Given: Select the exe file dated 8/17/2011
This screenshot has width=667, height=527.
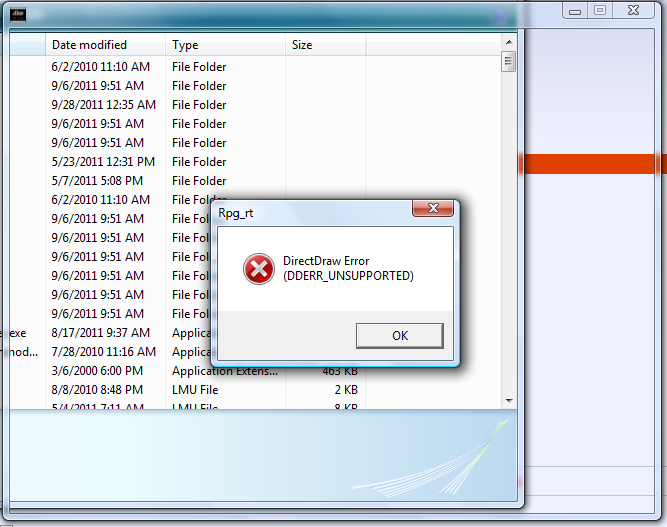Looking at the screenshot, I should pyautogui.click(x=111, y=333).
